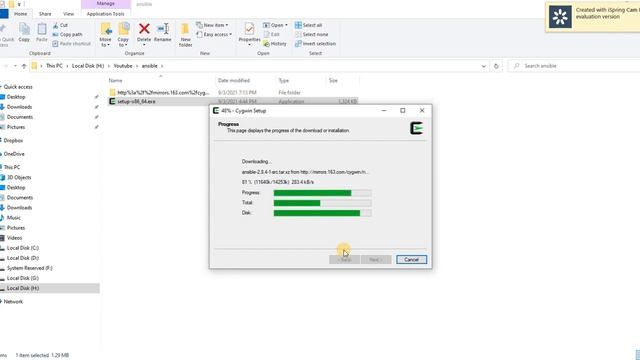
Task: Open OneDrive in navigation pane
Action: [x=14, y=154]
